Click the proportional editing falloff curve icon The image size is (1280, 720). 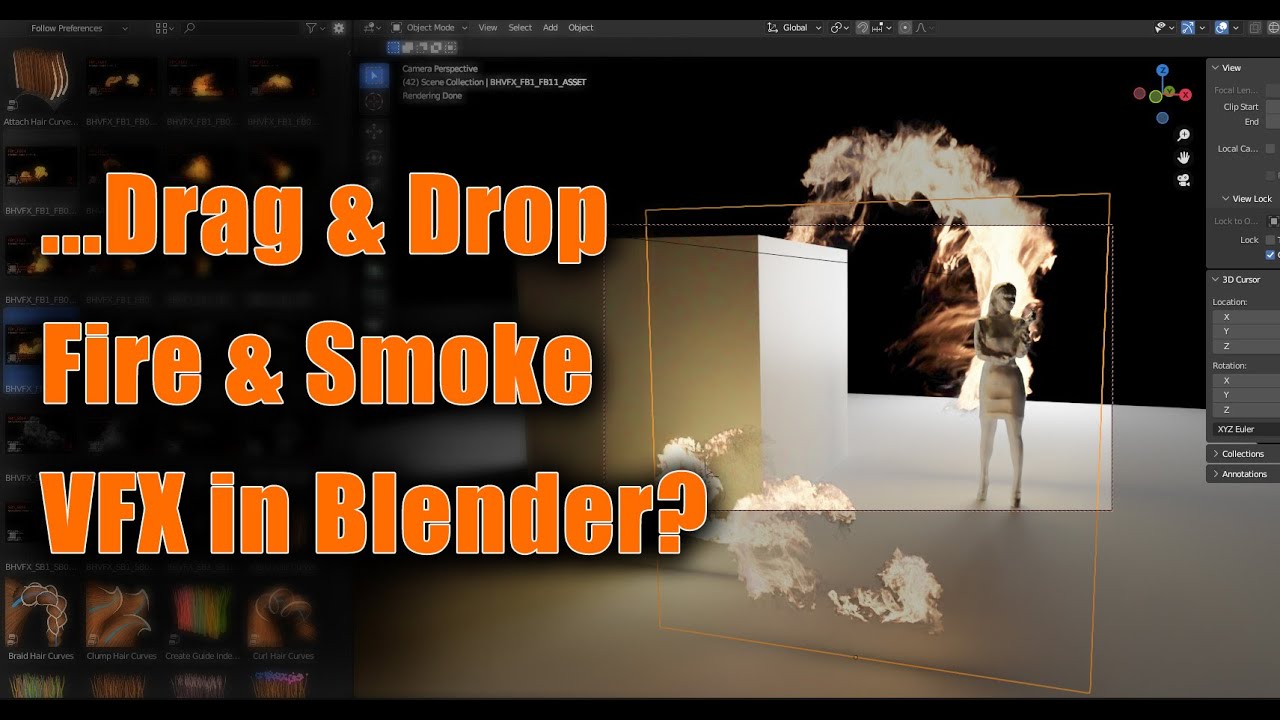click(920, 28)
